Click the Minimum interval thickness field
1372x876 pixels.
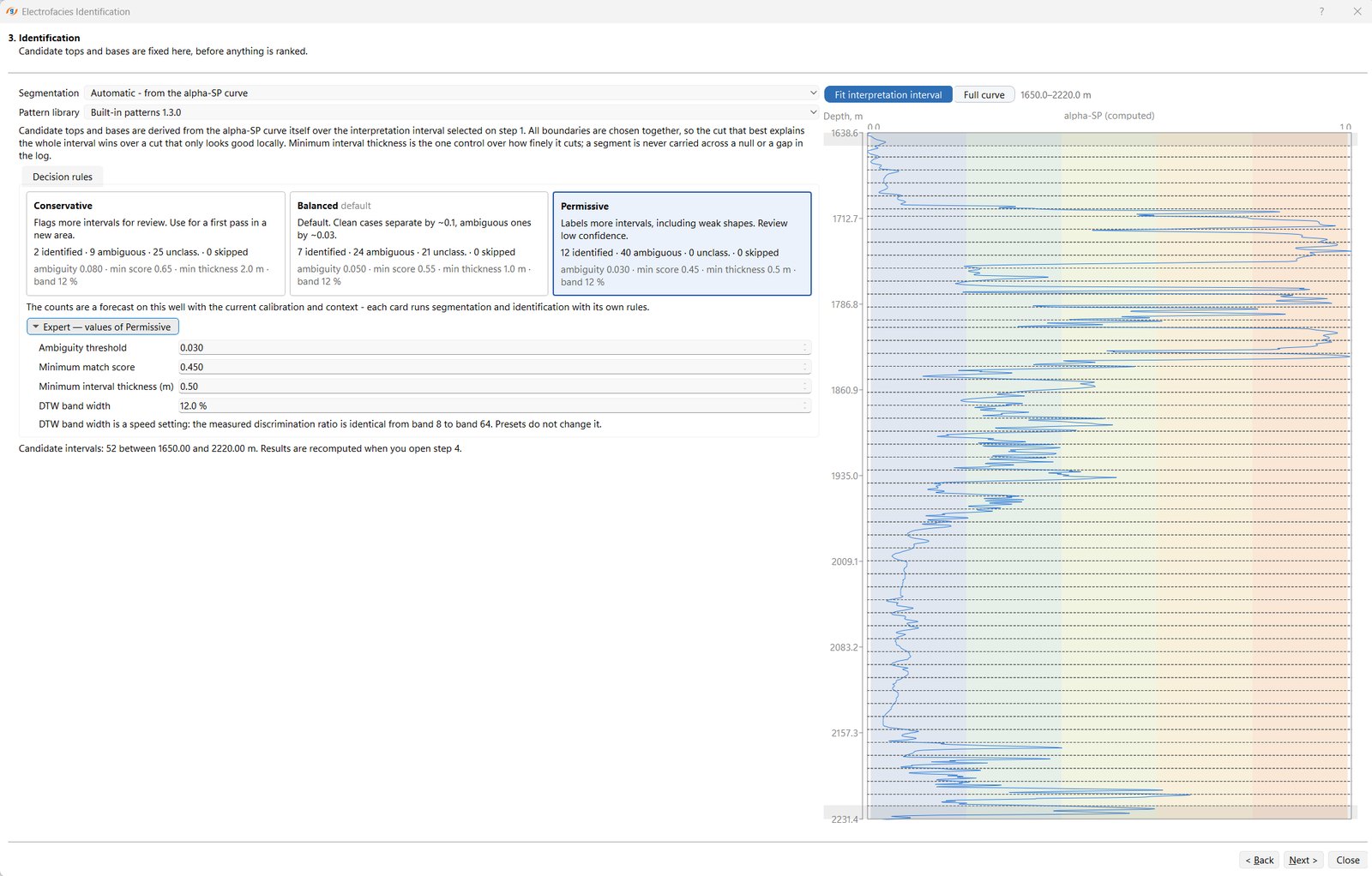pyautogui.click(x=494, y=387)
